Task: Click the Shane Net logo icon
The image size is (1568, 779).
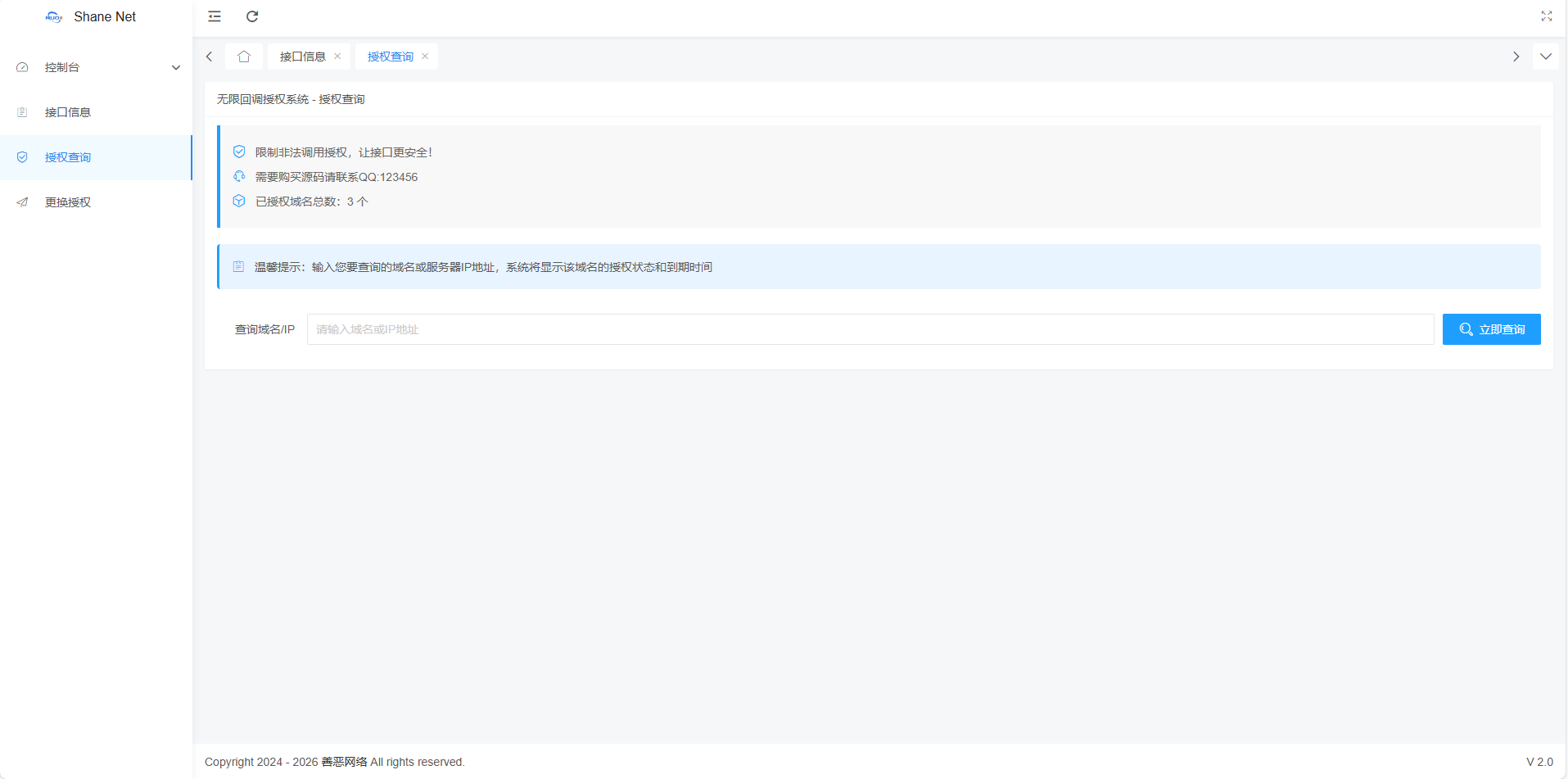Action: 54,17
